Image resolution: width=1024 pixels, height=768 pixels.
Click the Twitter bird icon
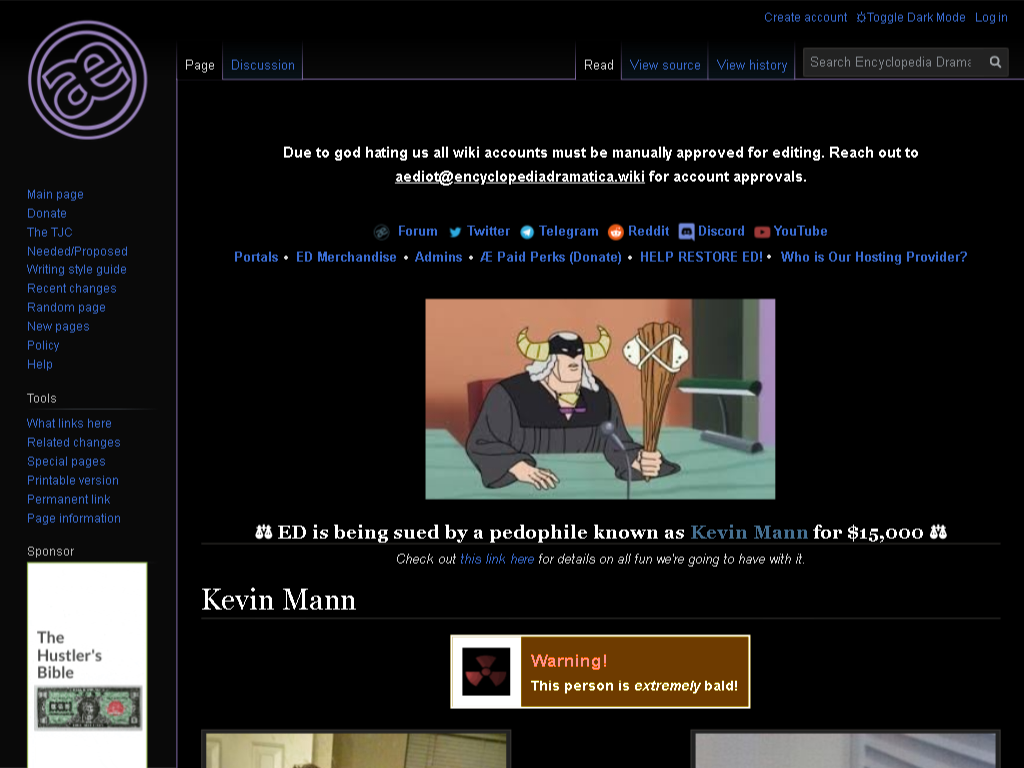[455, 232]
